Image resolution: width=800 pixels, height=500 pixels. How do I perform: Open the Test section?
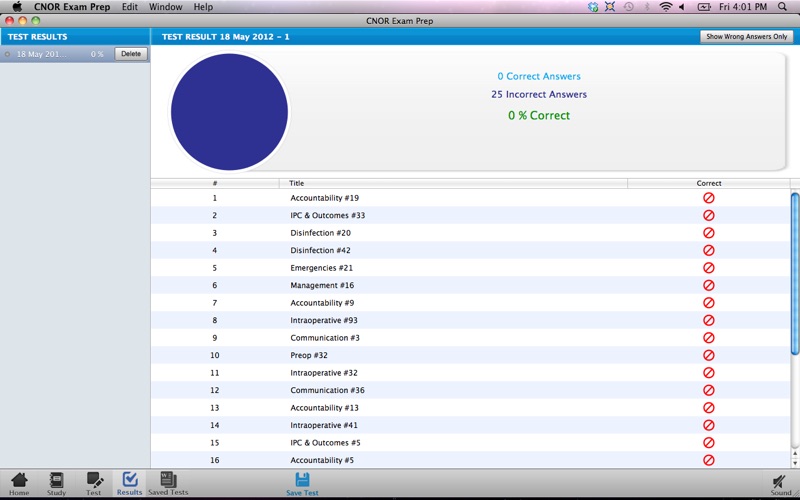(94, 484)
